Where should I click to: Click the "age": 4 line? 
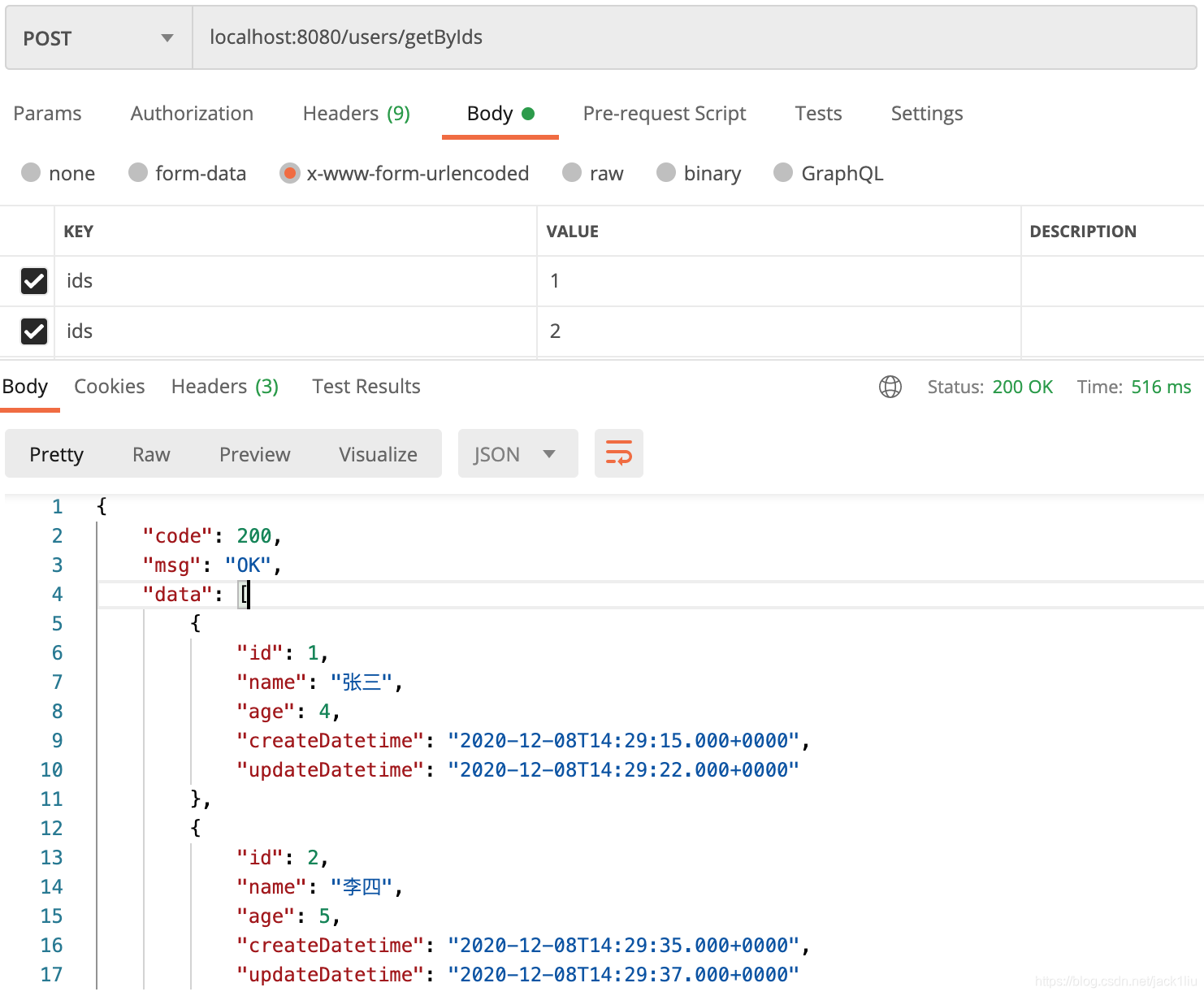coord(288,712)
